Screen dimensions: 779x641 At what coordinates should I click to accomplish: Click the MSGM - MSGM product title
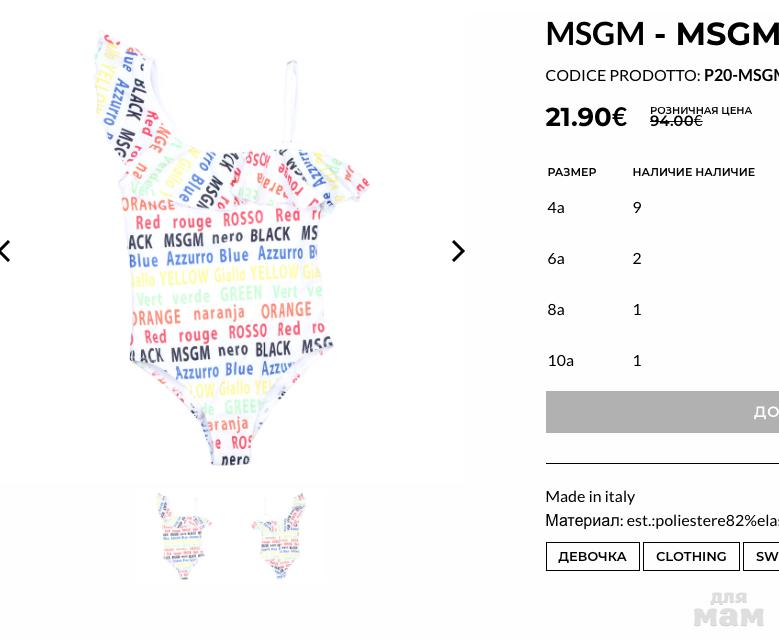(x=661, y=34)
